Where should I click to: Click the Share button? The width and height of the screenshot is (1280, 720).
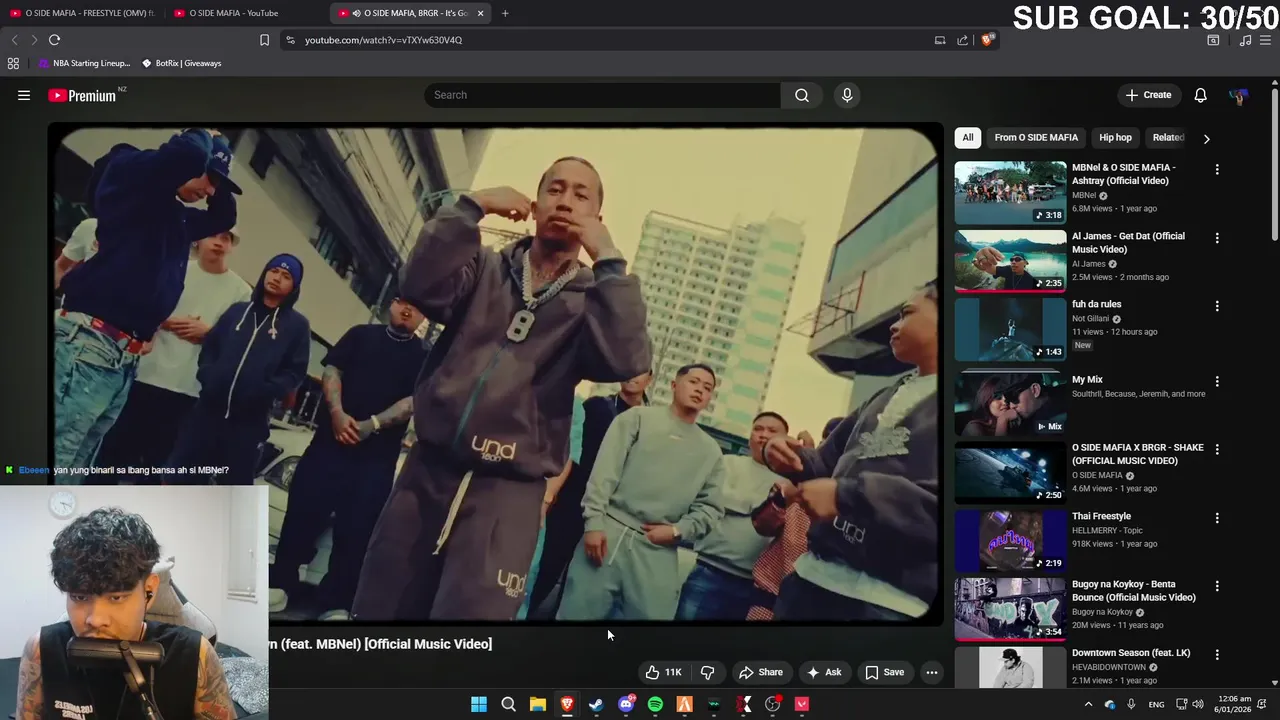click(x=761, y=672)
